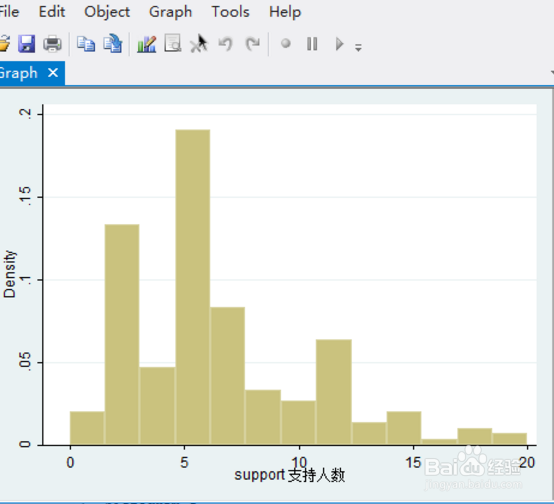
Task: Click the x-axis label 0
Action: [70, 463]
